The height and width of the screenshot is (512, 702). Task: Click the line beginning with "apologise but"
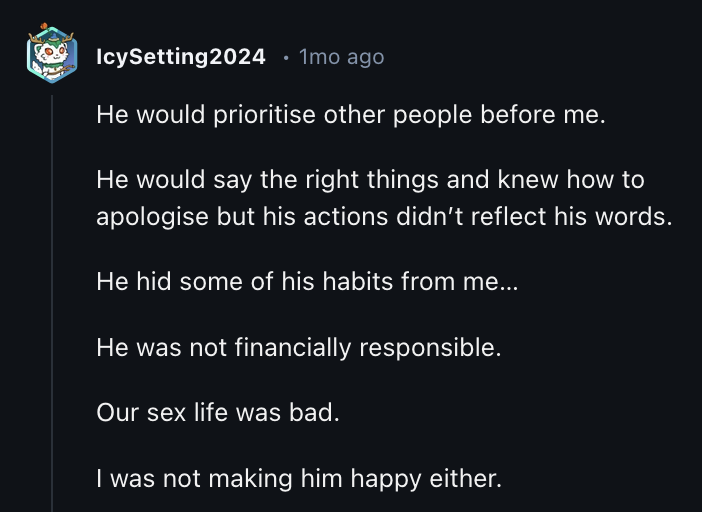click(384, 216)
